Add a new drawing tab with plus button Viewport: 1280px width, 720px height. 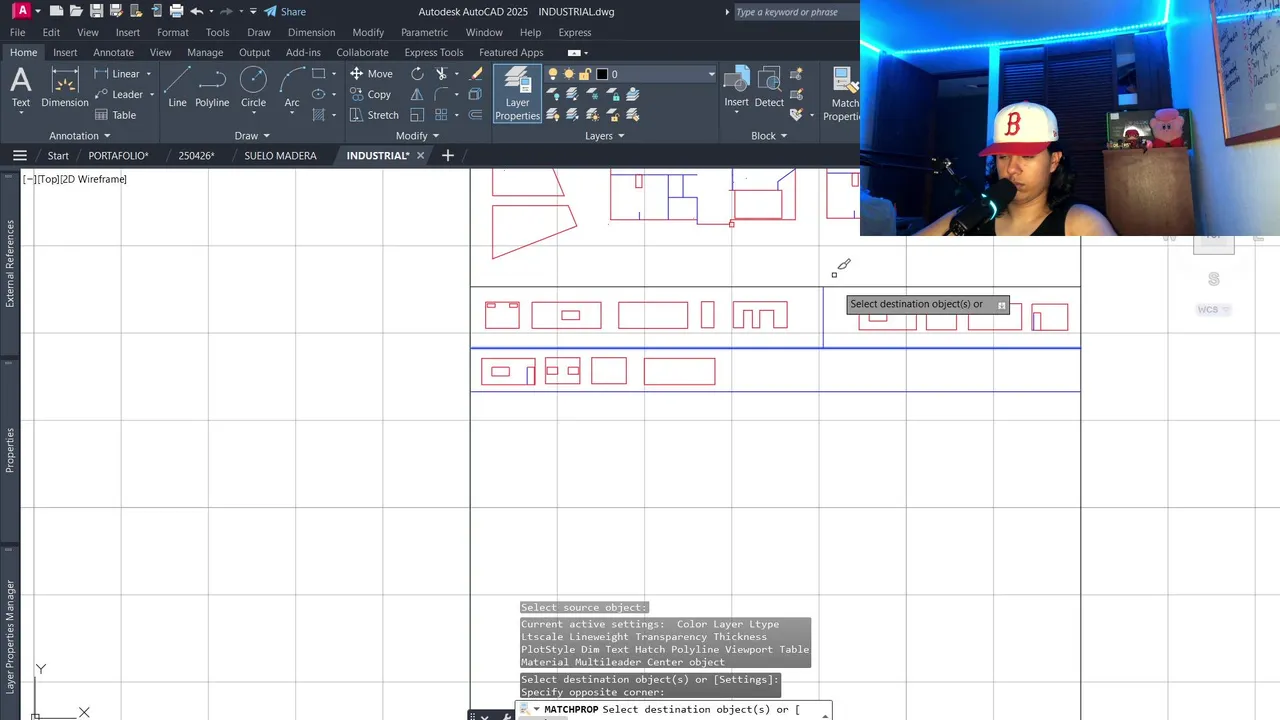(x=447, y=155)
